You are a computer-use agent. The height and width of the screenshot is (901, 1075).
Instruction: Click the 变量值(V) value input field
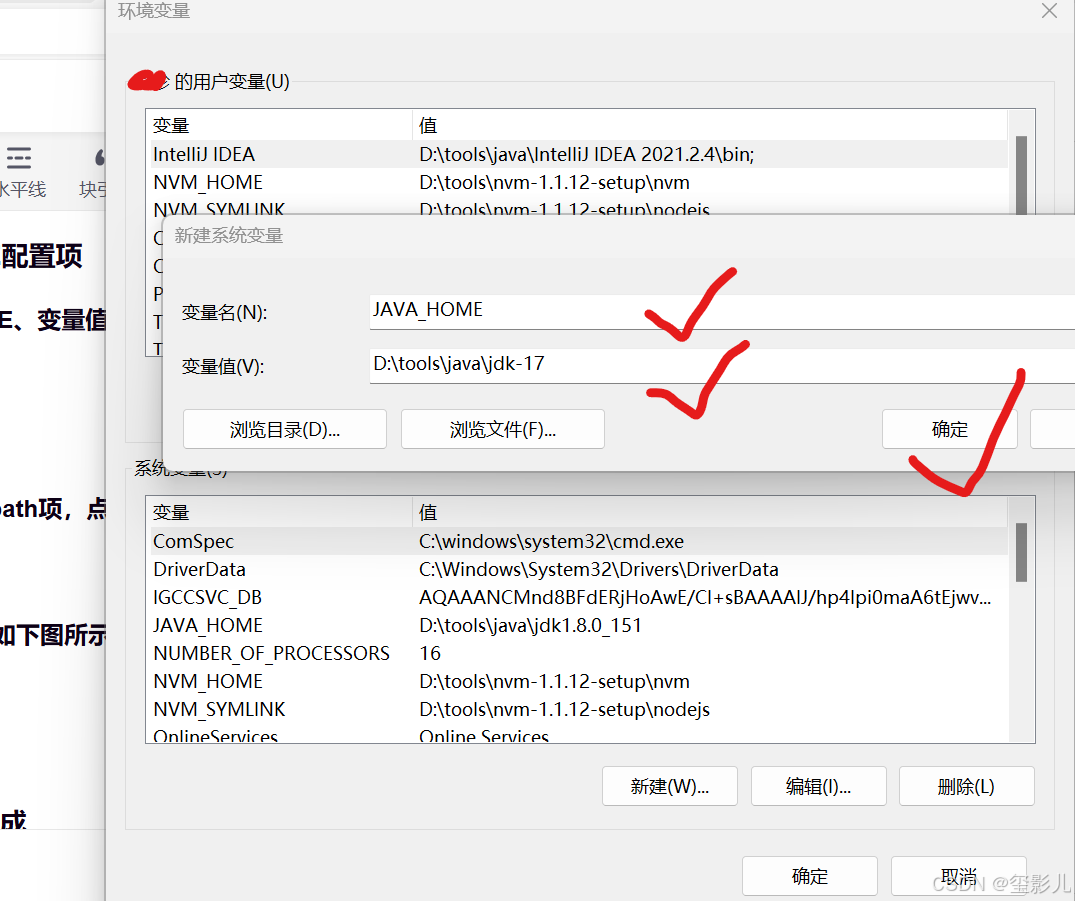(600, 364)
